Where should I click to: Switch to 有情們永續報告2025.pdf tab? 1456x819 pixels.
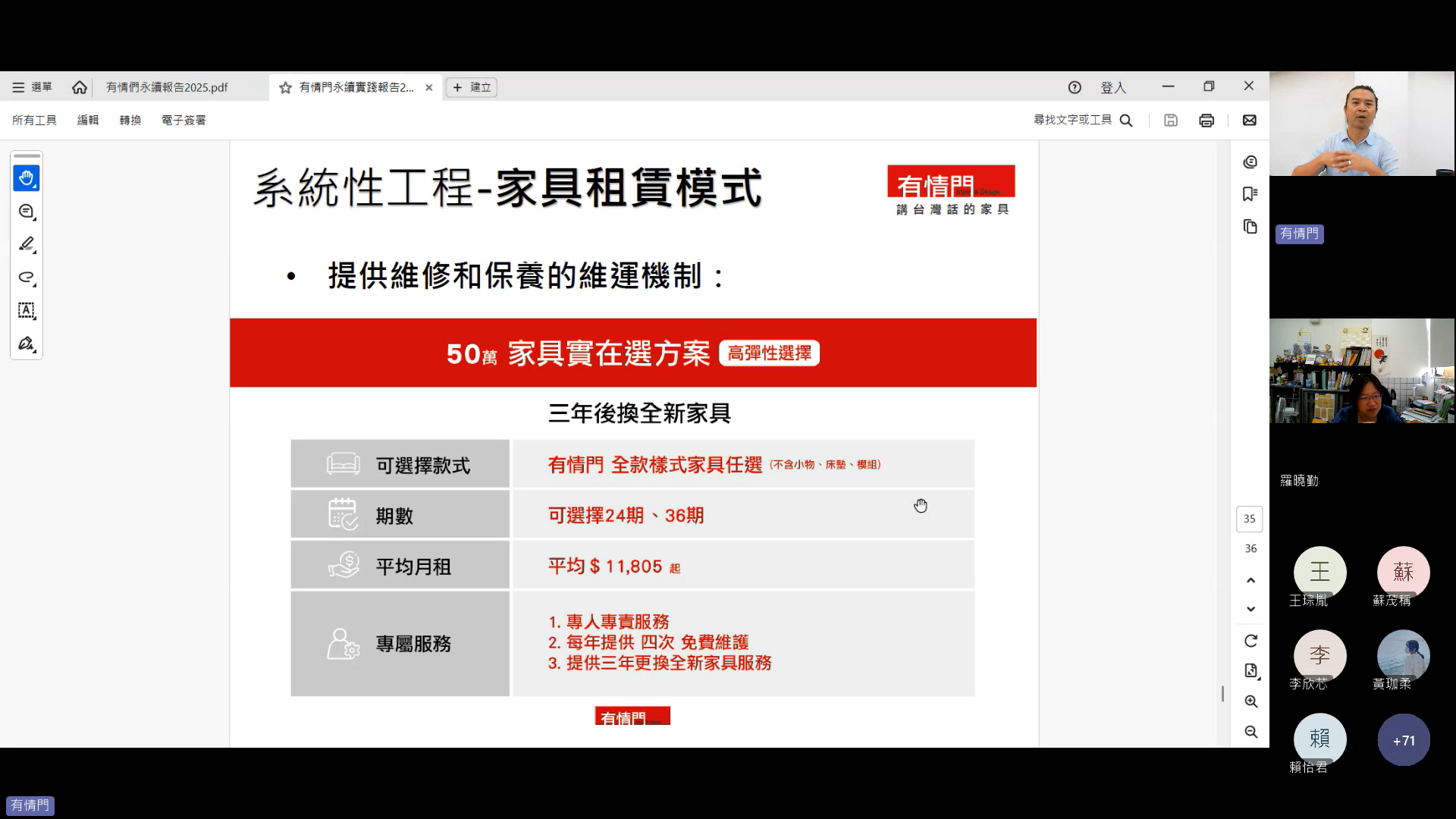tap(167, 87)
